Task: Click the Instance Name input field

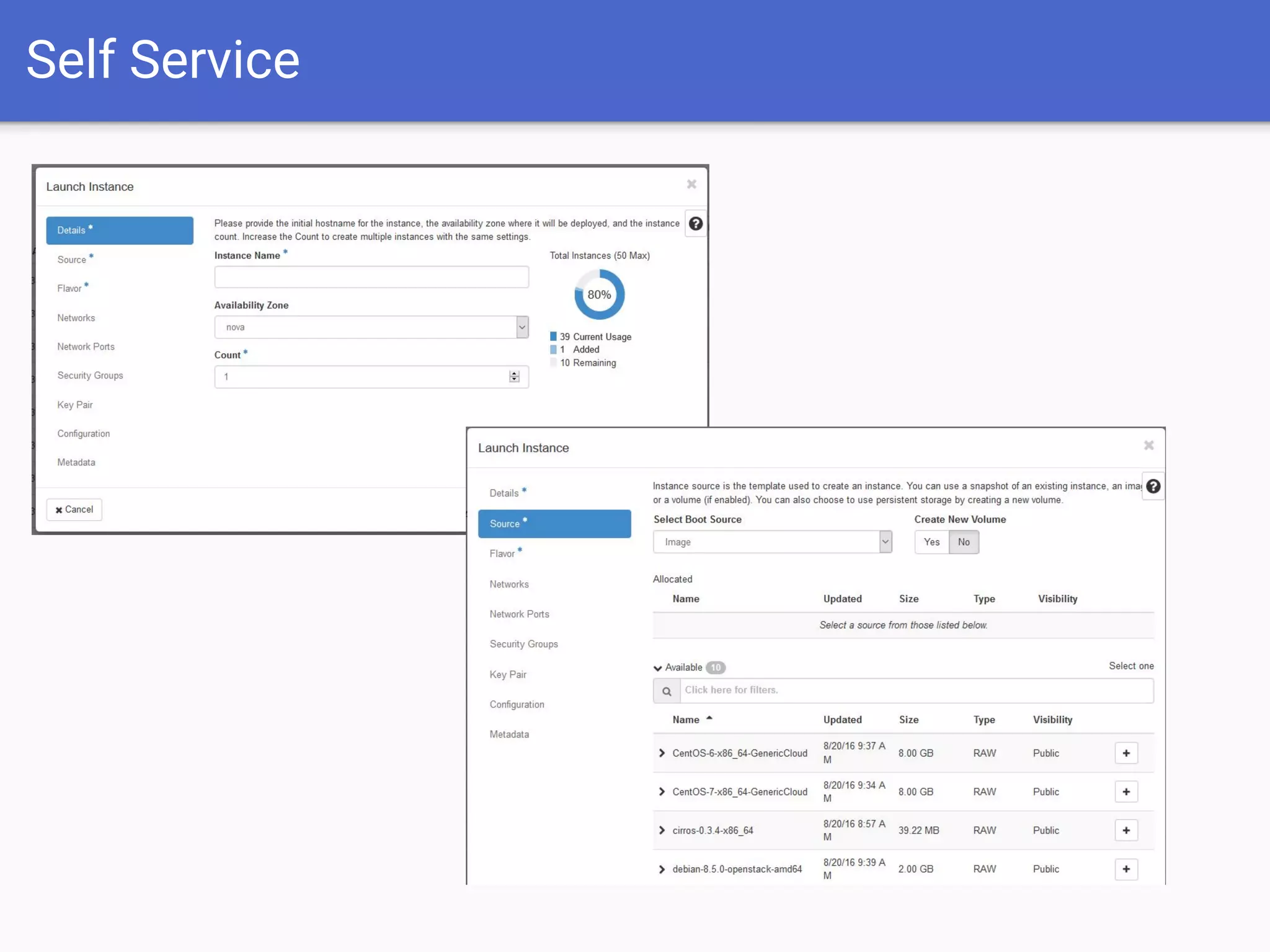Action: point(371,277)
